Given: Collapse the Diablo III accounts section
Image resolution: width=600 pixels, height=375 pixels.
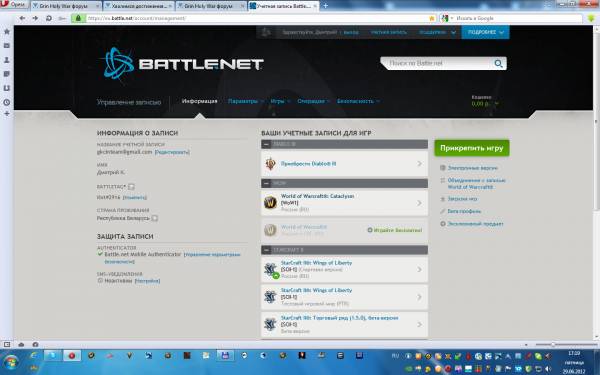Looking at the screenshot, I should click(x=267, y=144).
